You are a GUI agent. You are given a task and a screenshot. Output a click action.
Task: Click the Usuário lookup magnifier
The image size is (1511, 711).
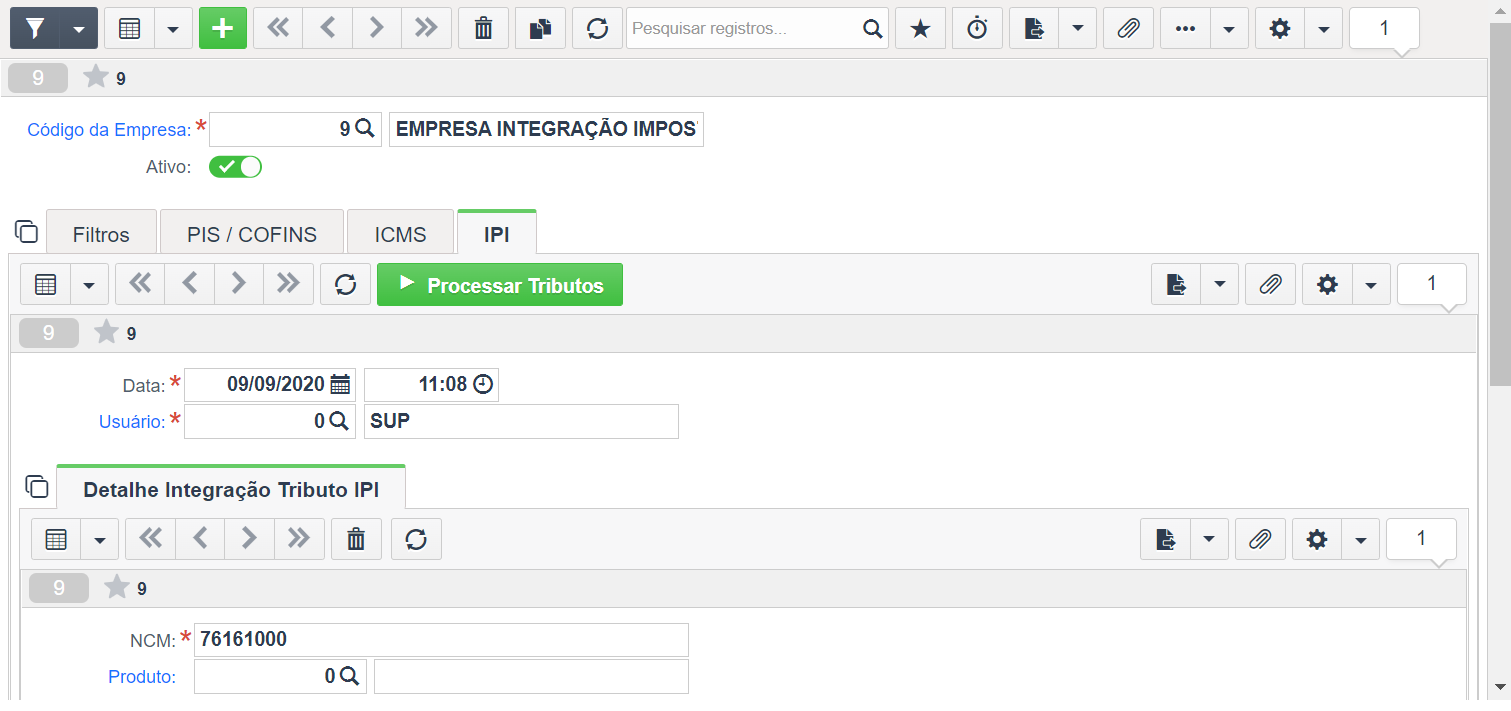point(339,421)
